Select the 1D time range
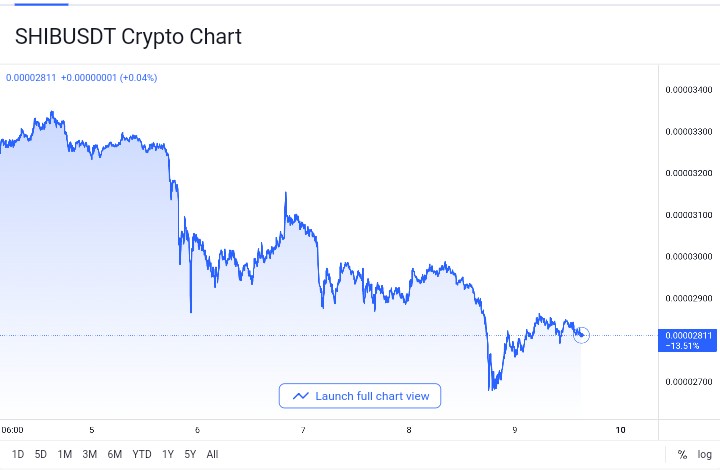720x471 pixels. pos(17,454)
